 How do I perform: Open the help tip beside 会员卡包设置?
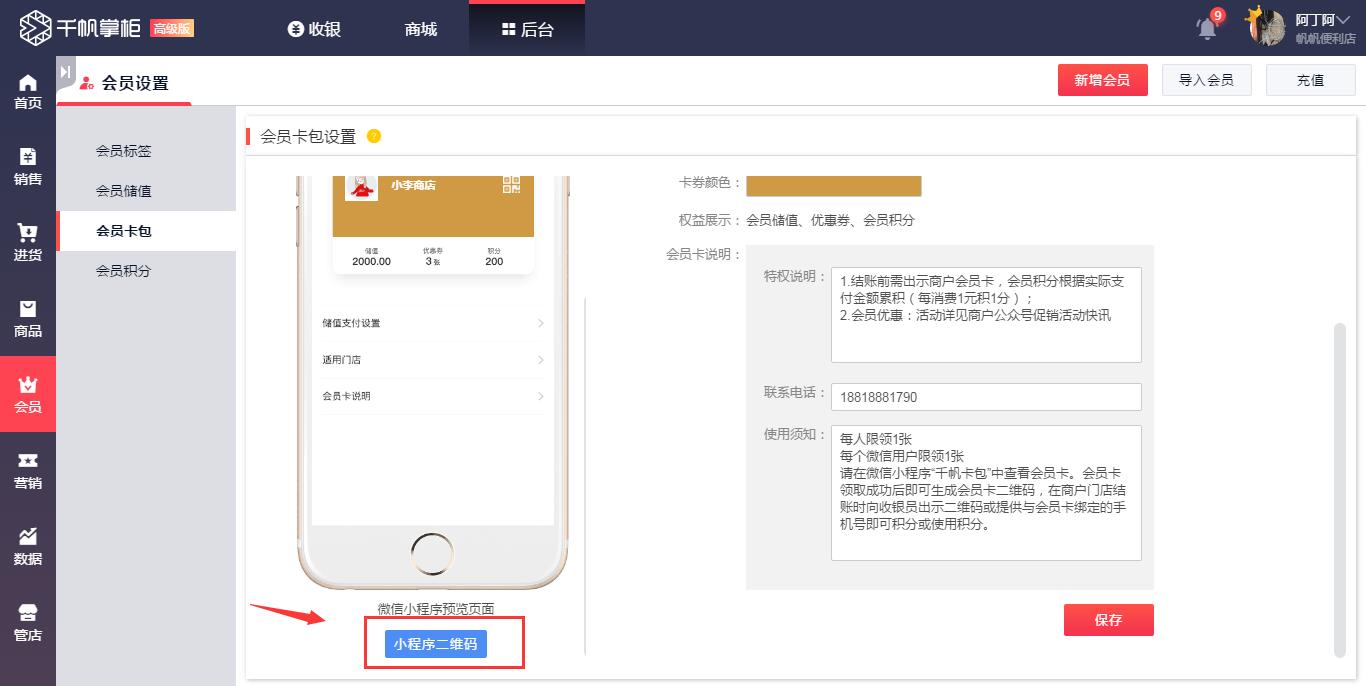(374, 135)
